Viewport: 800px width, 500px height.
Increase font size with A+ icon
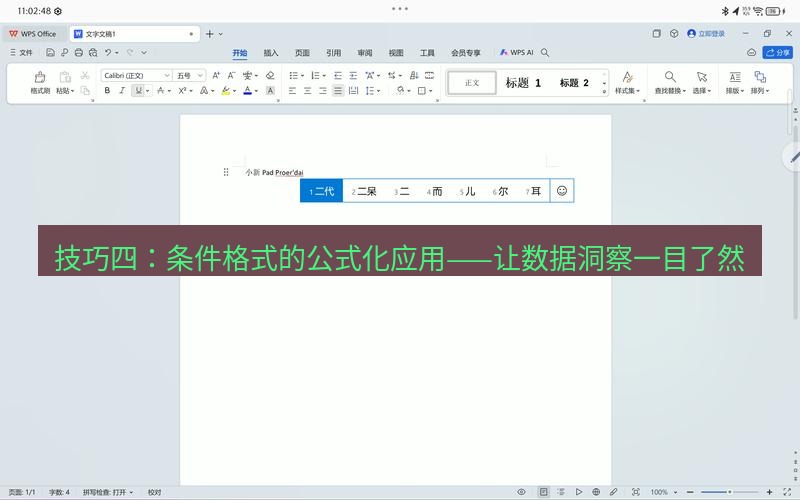pyautogui.click(x=216, y=76)
